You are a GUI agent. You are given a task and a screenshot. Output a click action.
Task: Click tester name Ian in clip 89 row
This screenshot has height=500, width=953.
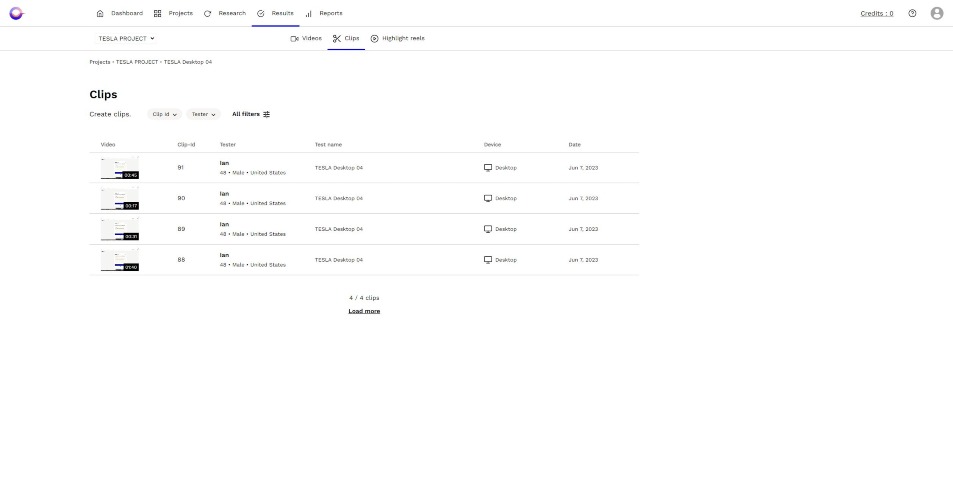pos(224,225)
